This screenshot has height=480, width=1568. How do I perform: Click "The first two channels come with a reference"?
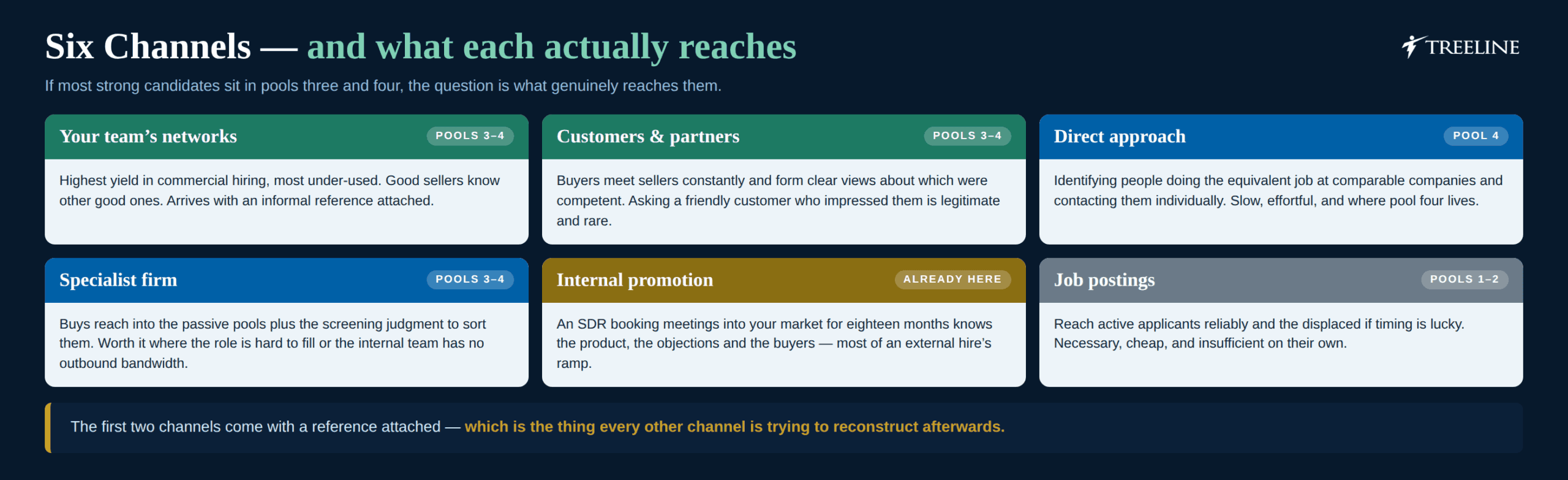click(x=255, y=427)
